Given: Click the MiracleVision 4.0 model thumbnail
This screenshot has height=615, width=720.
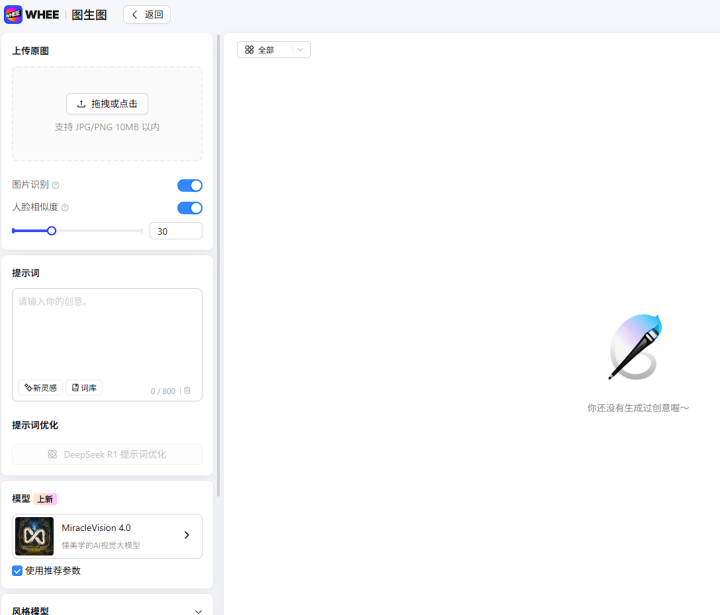Looking at the screenshot, I should (34, 536).
